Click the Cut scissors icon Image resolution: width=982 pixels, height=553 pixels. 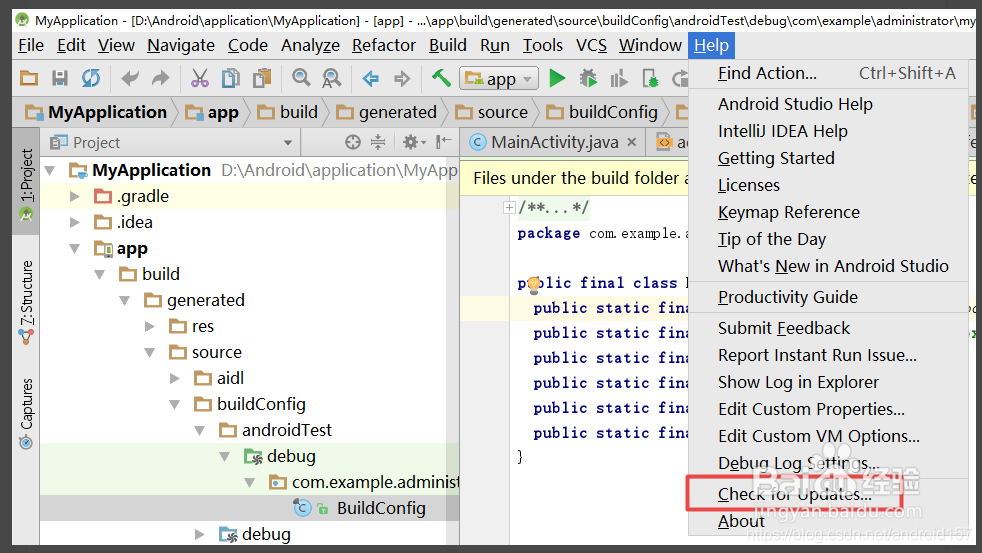tap(199, 78)
